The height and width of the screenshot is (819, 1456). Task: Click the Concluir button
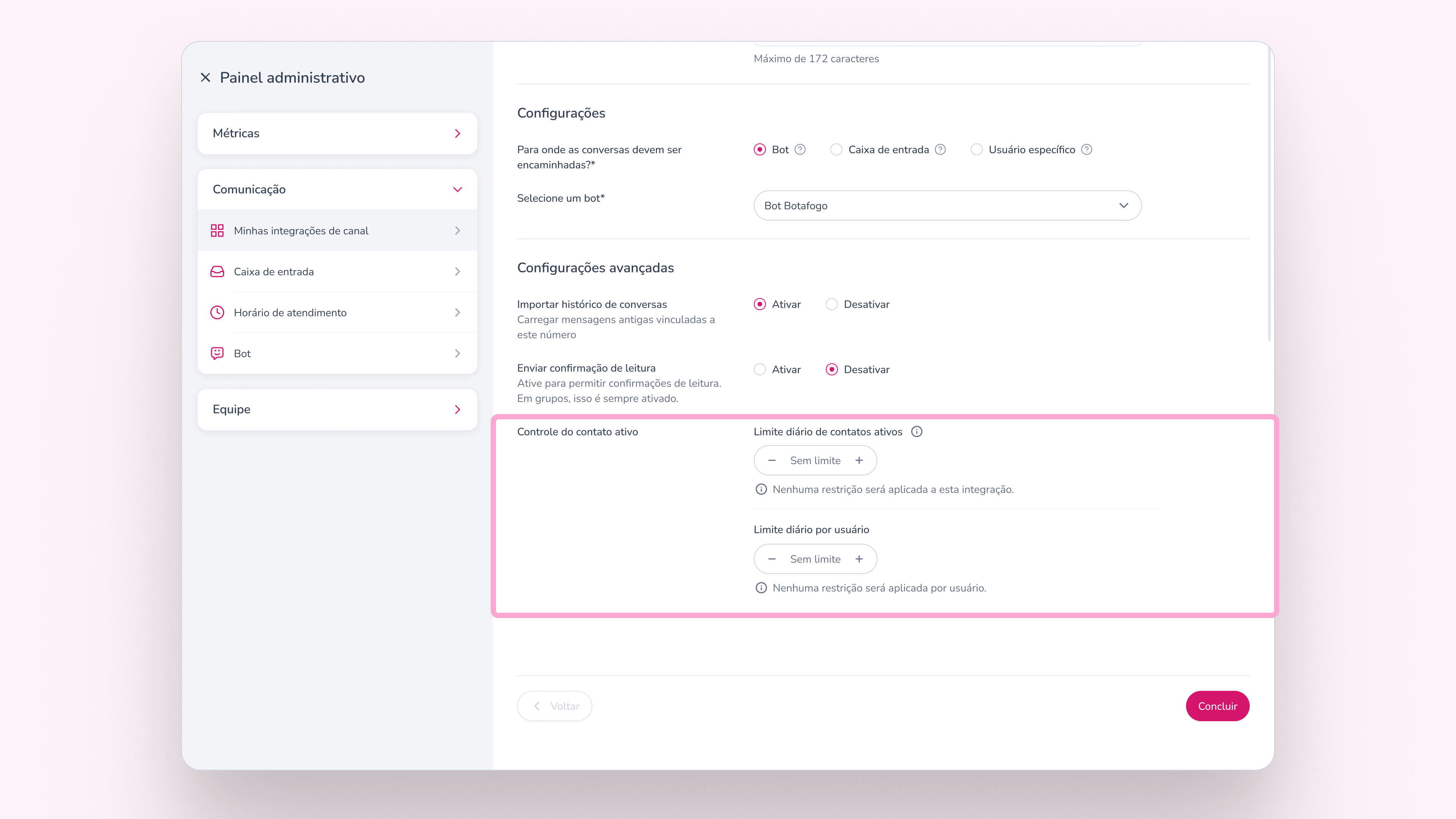pos(1218,706)
